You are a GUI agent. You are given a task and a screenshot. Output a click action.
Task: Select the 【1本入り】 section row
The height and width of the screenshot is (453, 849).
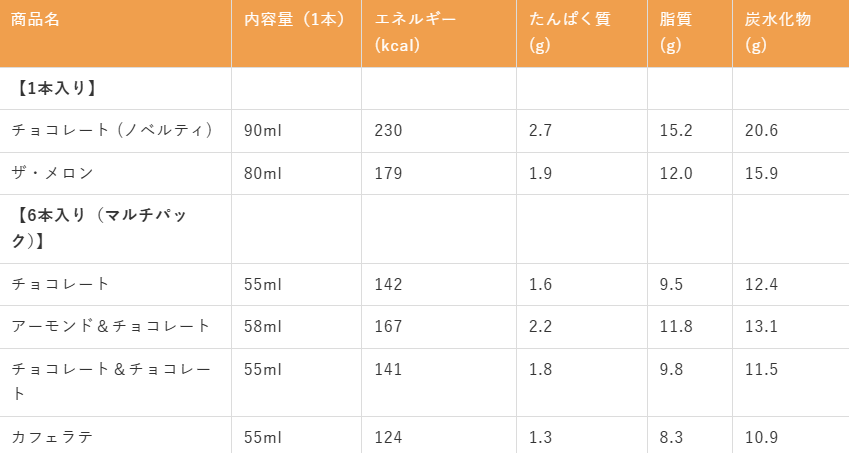point(424,88)
